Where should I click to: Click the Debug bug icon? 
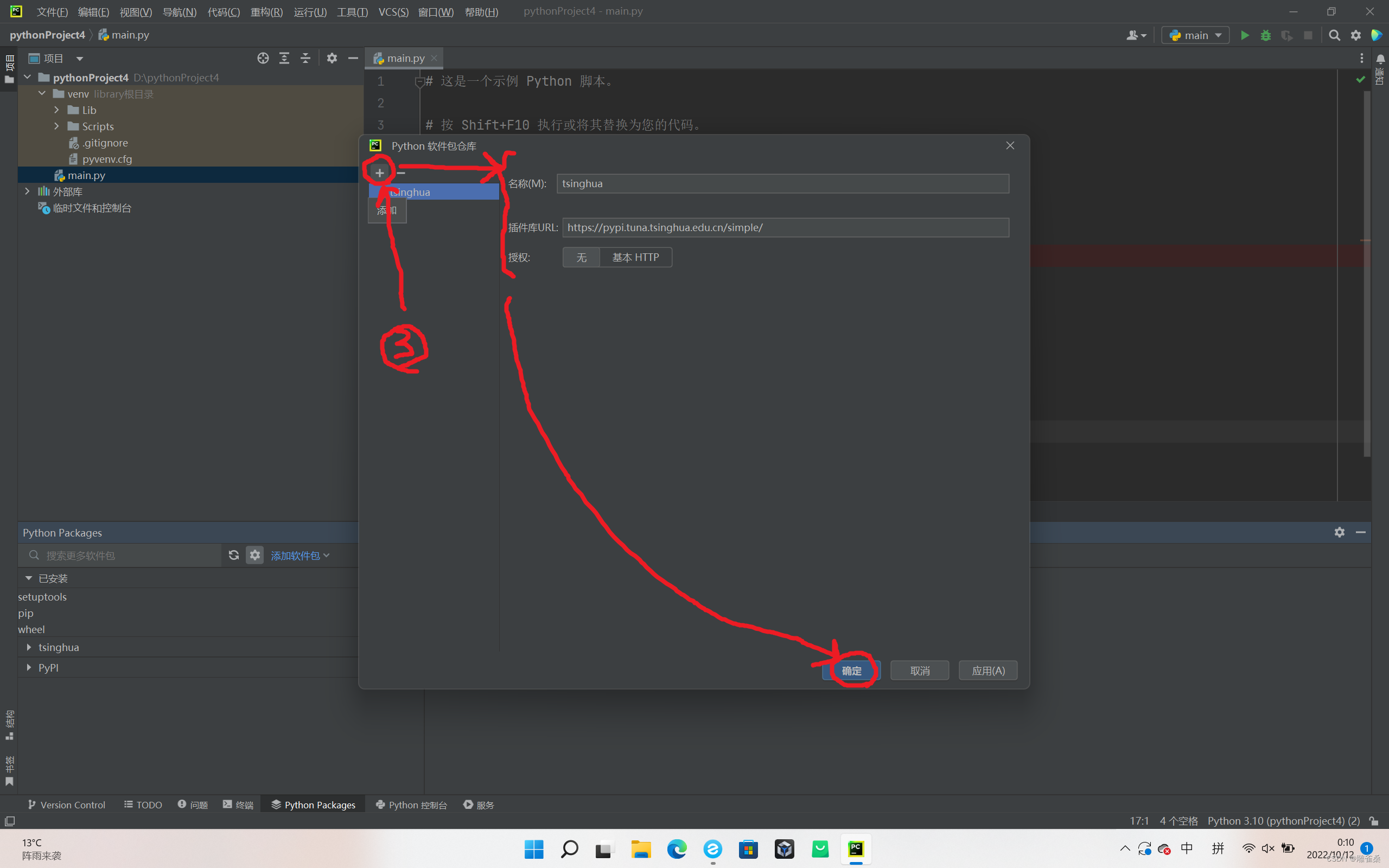click(1266, 36)
